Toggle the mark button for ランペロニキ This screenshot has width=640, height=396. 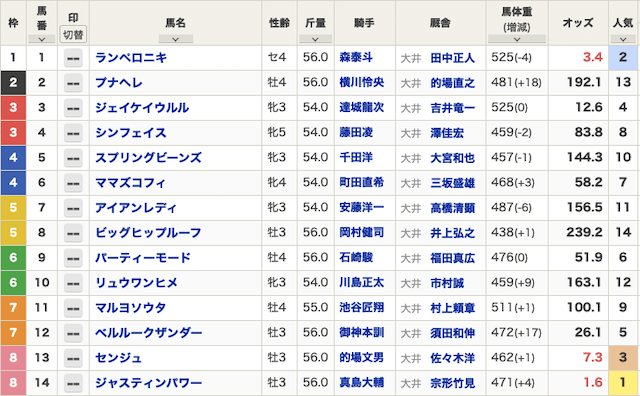click(73, 58)
